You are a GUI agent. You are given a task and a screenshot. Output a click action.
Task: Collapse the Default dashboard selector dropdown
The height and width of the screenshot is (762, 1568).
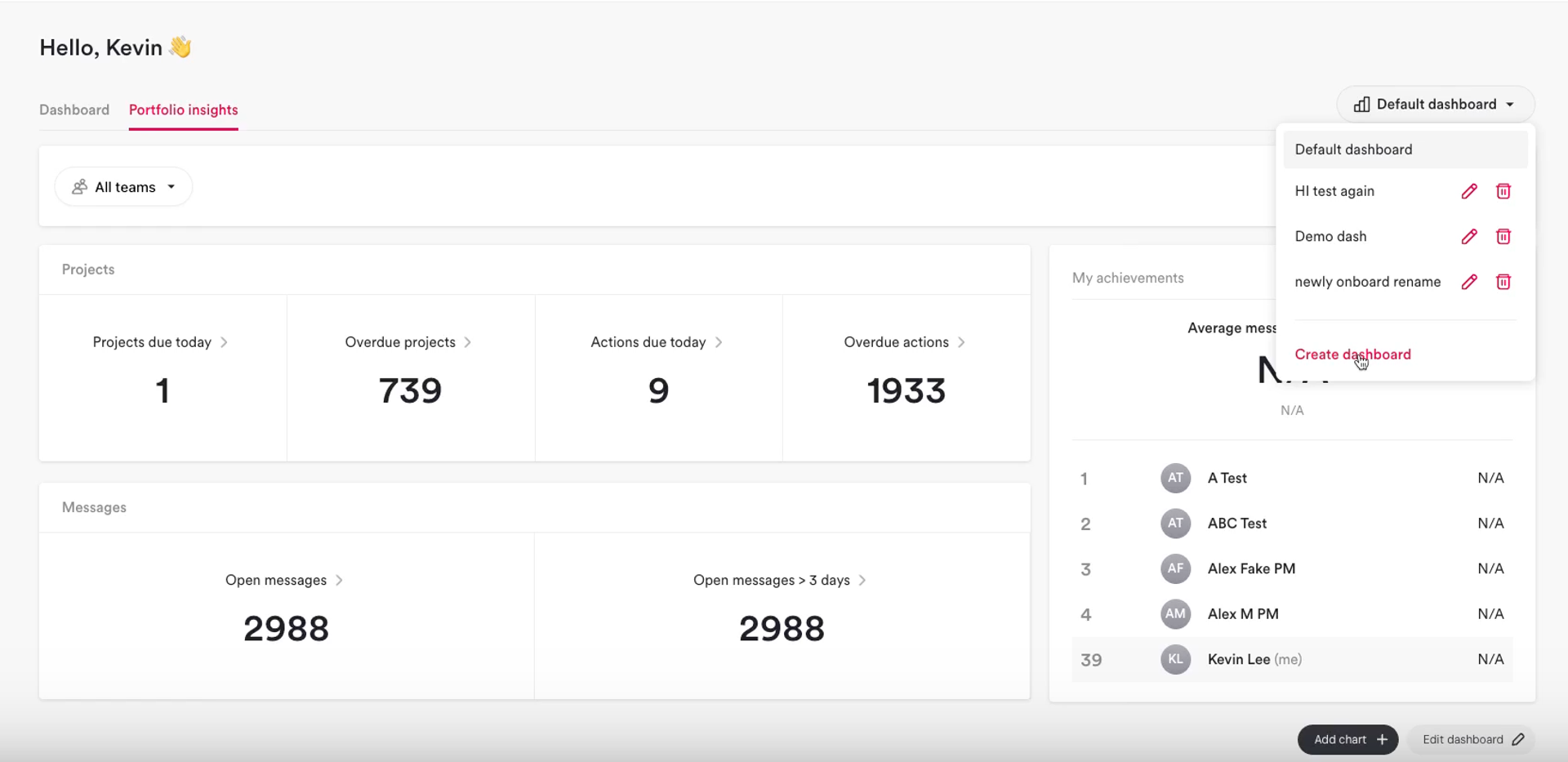[1435, 105]
